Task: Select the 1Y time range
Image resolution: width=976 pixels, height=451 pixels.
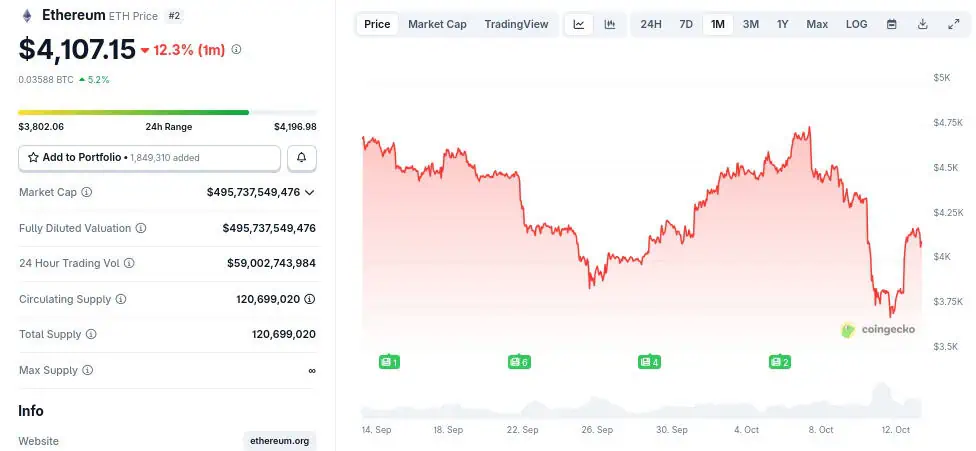Action: click(x=783, y=24)
